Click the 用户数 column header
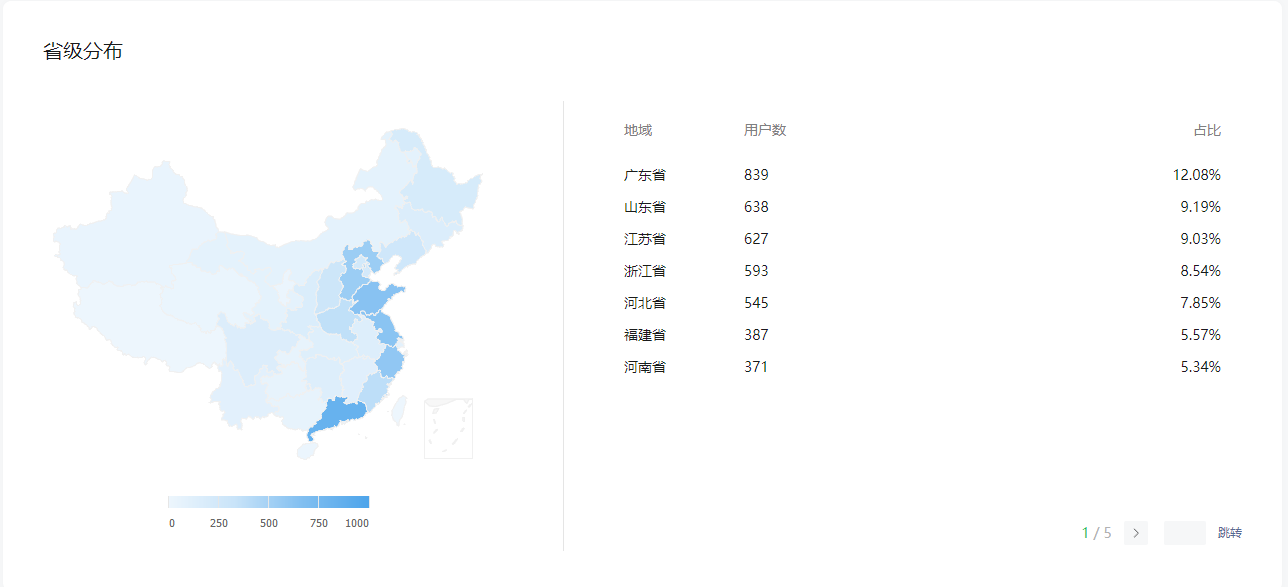Viewport: 1288px width, 587px height. tap(765, 130)
